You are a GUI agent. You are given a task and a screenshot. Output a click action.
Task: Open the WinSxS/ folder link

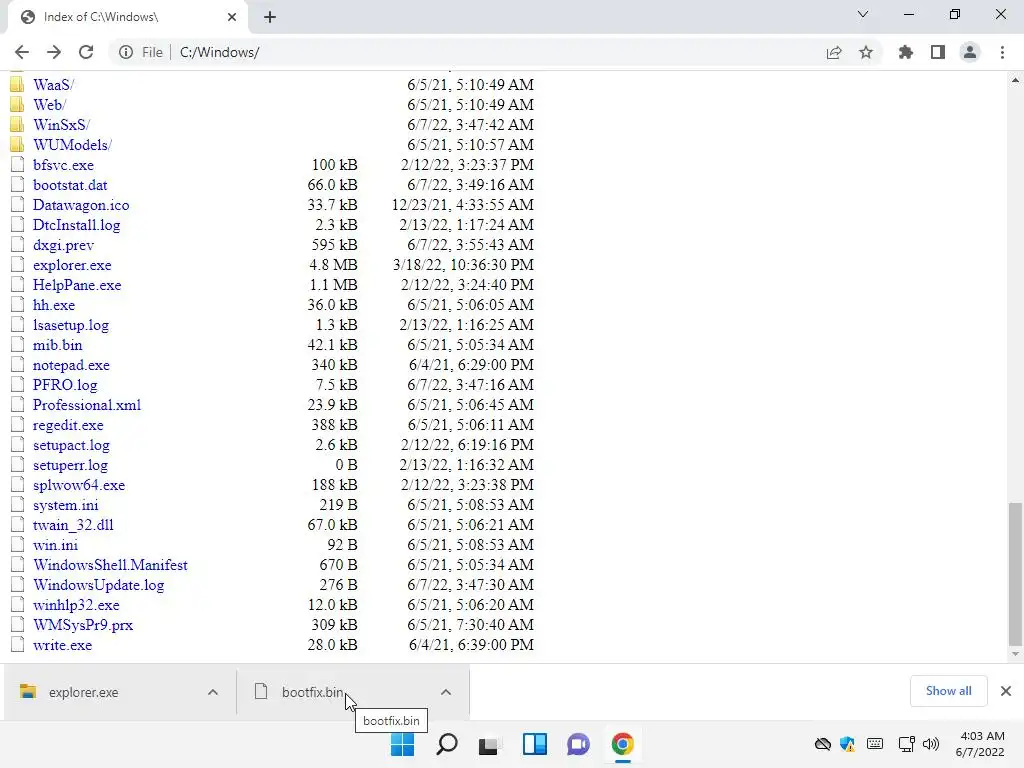point(61,125)
